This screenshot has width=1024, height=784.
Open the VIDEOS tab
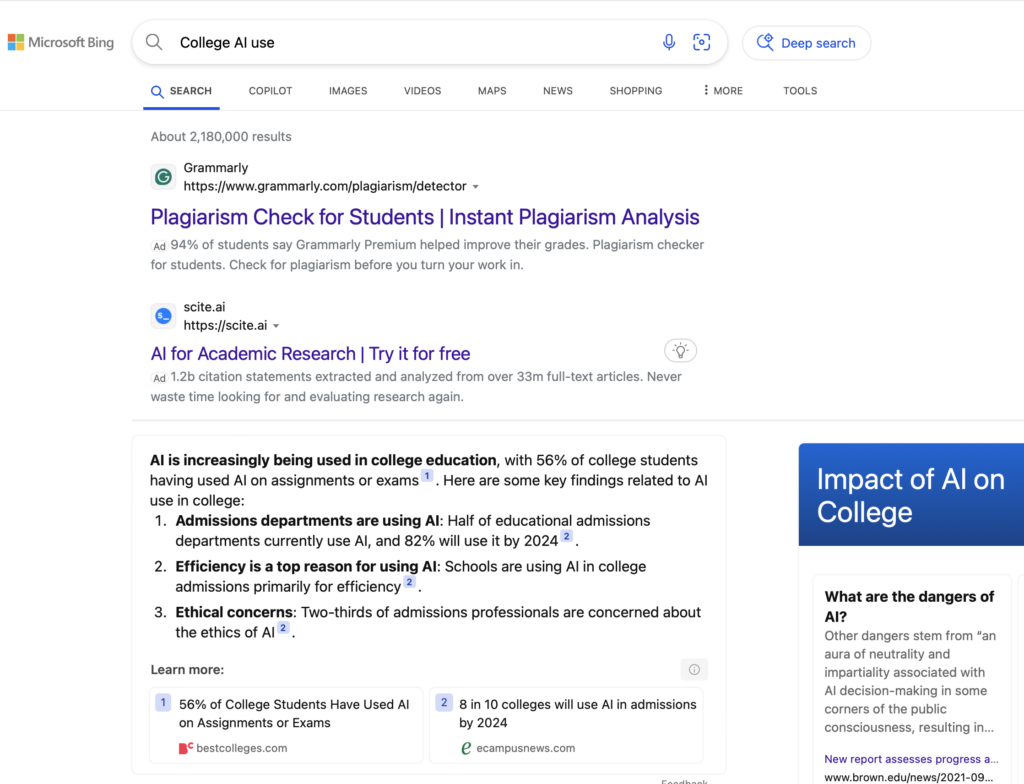pyautogui.click(x=423, y=91)
